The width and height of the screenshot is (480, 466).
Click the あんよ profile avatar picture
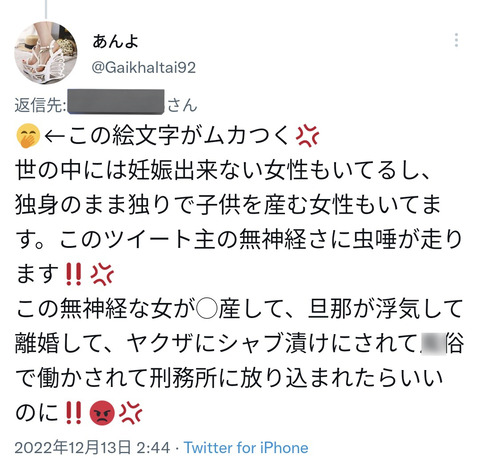46,53
